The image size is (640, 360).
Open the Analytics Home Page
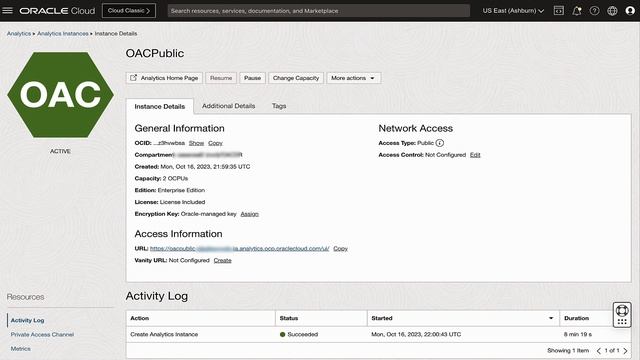[x=164, y=78]
